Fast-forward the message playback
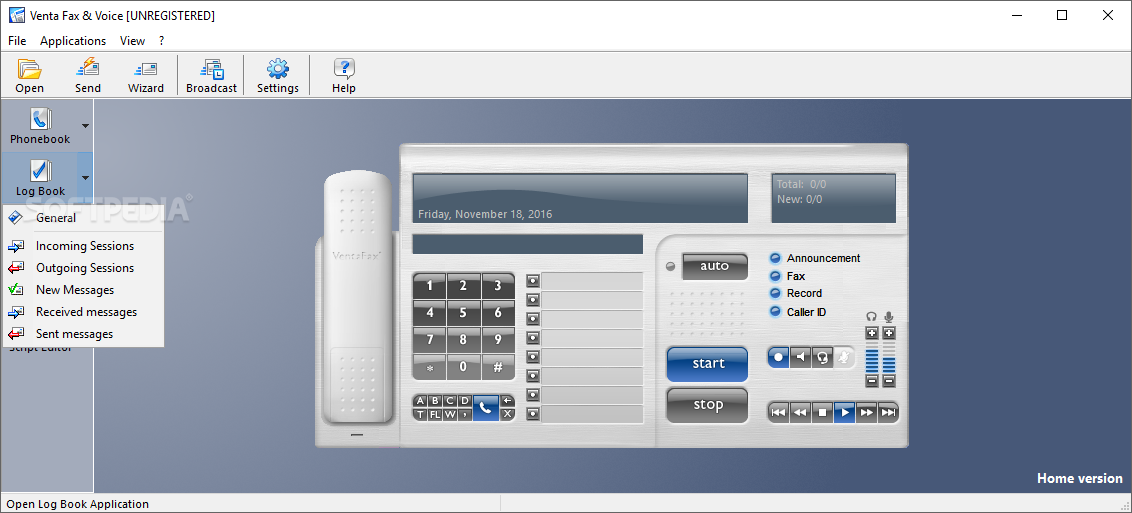 866,413
